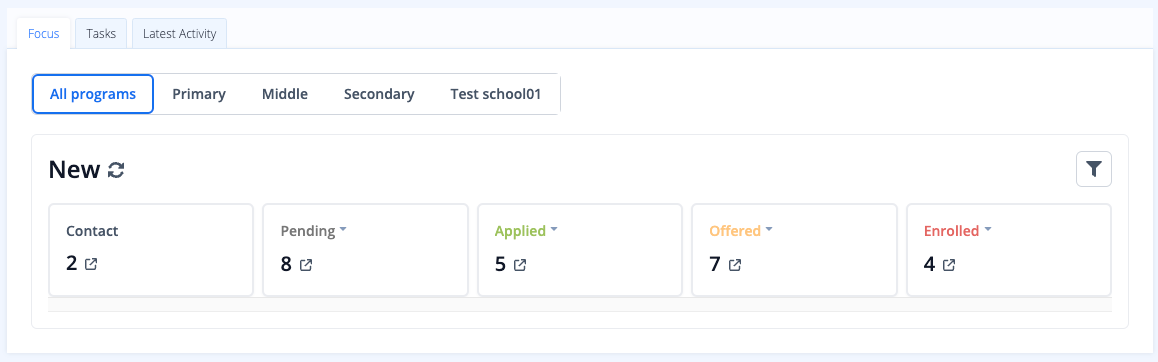Click the Contact card count 2
Image resolution: width=1158 pixels, height=362 pixels.
(72, 264)
